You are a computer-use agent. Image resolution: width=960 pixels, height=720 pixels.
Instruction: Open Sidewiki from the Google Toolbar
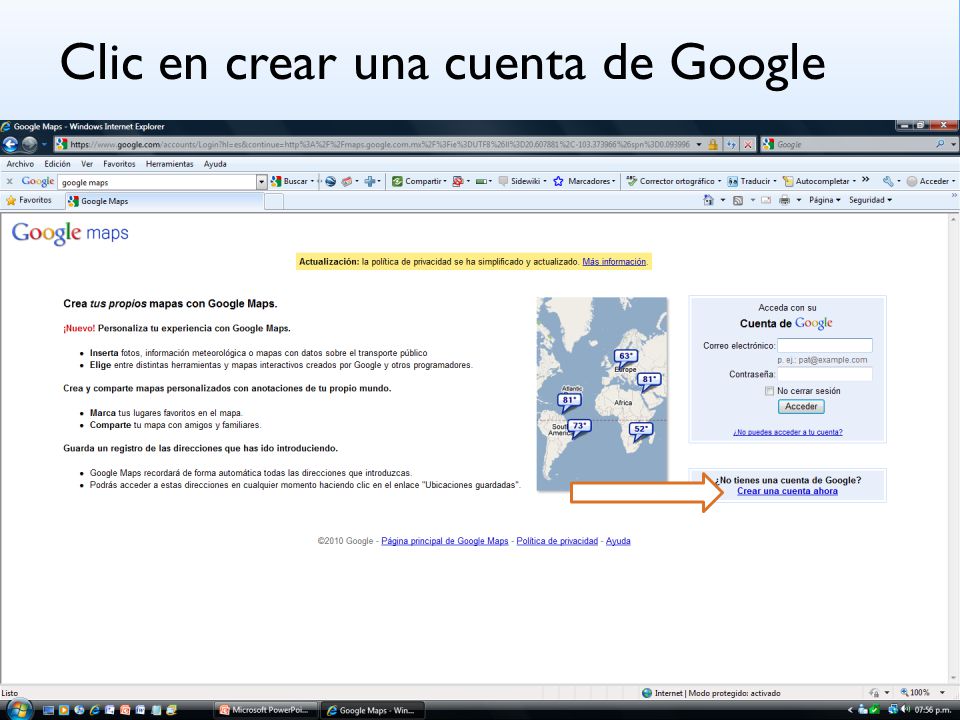(x=522, y=181)
